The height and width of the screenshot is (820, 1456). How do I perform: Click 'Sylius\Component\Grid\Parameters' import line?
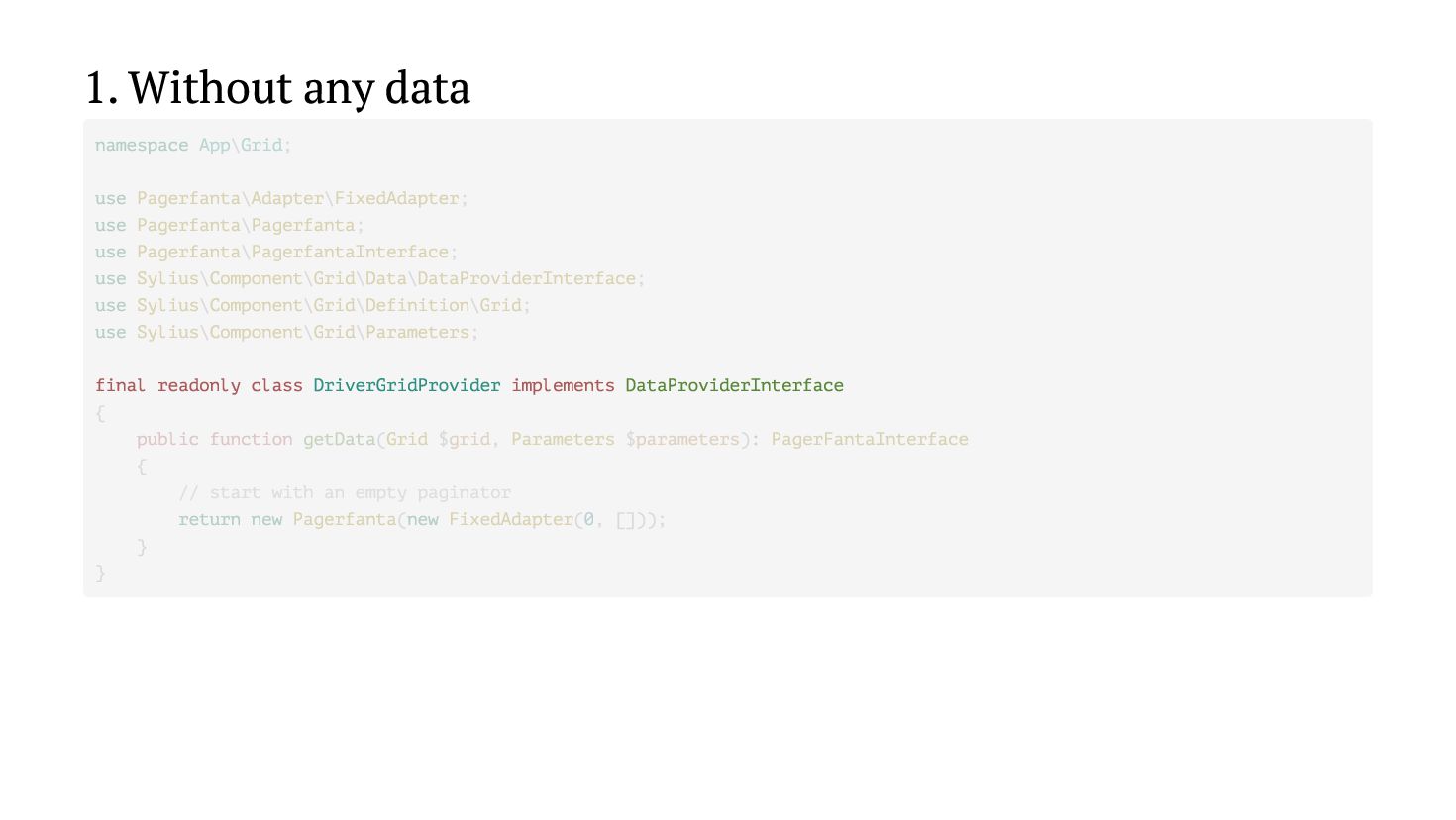[302, 332]
